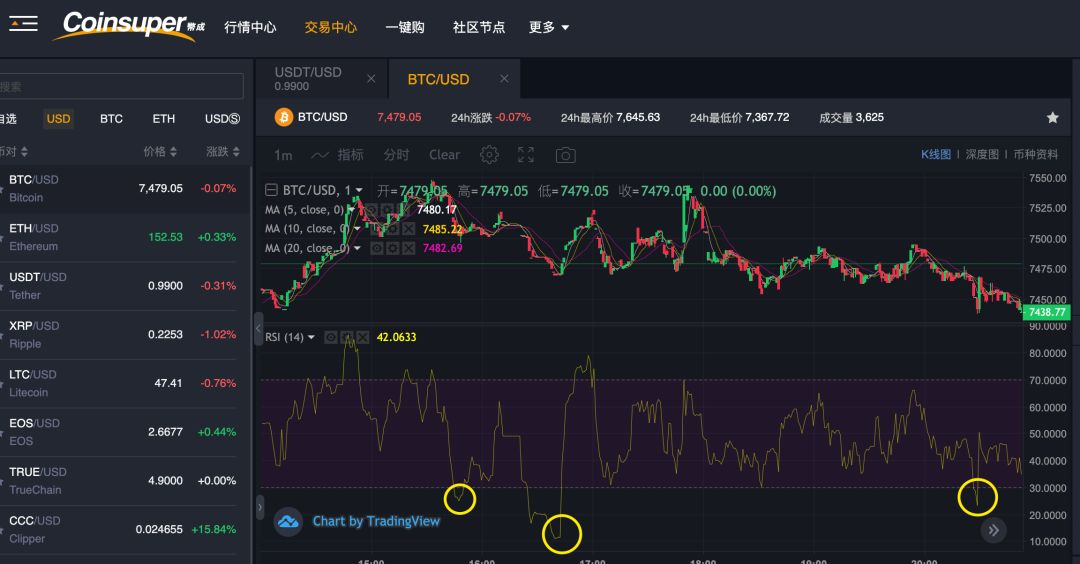Viewport: 1080px width, 564px height.
Task: Expand the bottom-left panel arrow handle
Action: click(x=260, y=508)
